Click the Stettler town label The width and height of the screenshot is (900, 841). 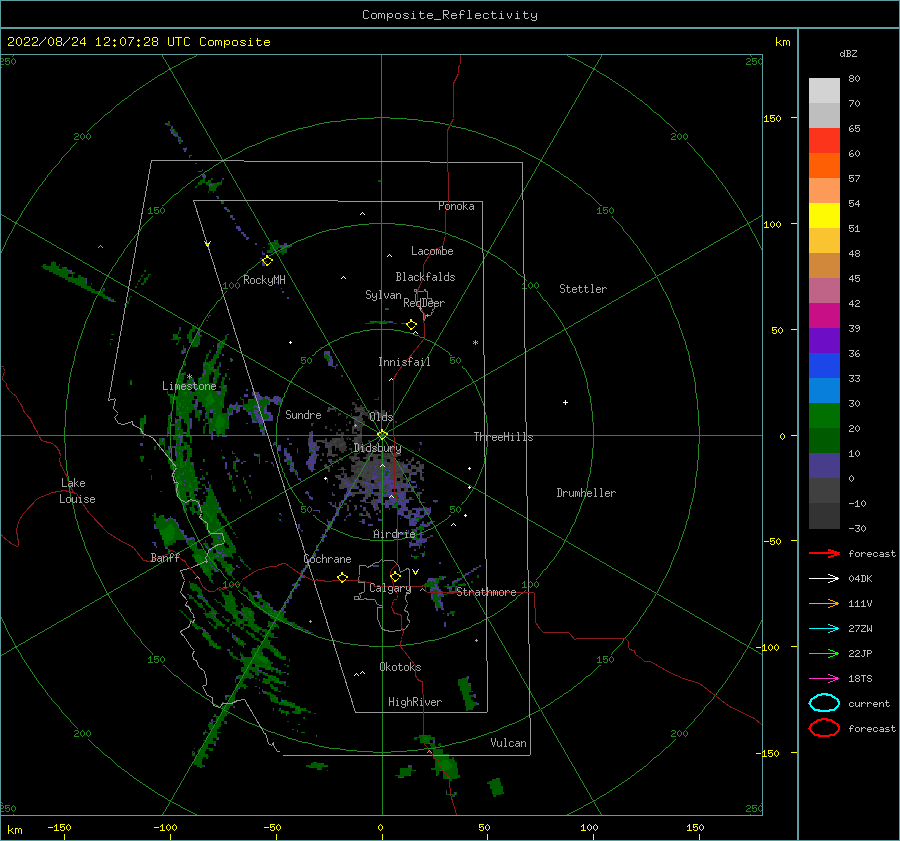click(x=583, y=289)
